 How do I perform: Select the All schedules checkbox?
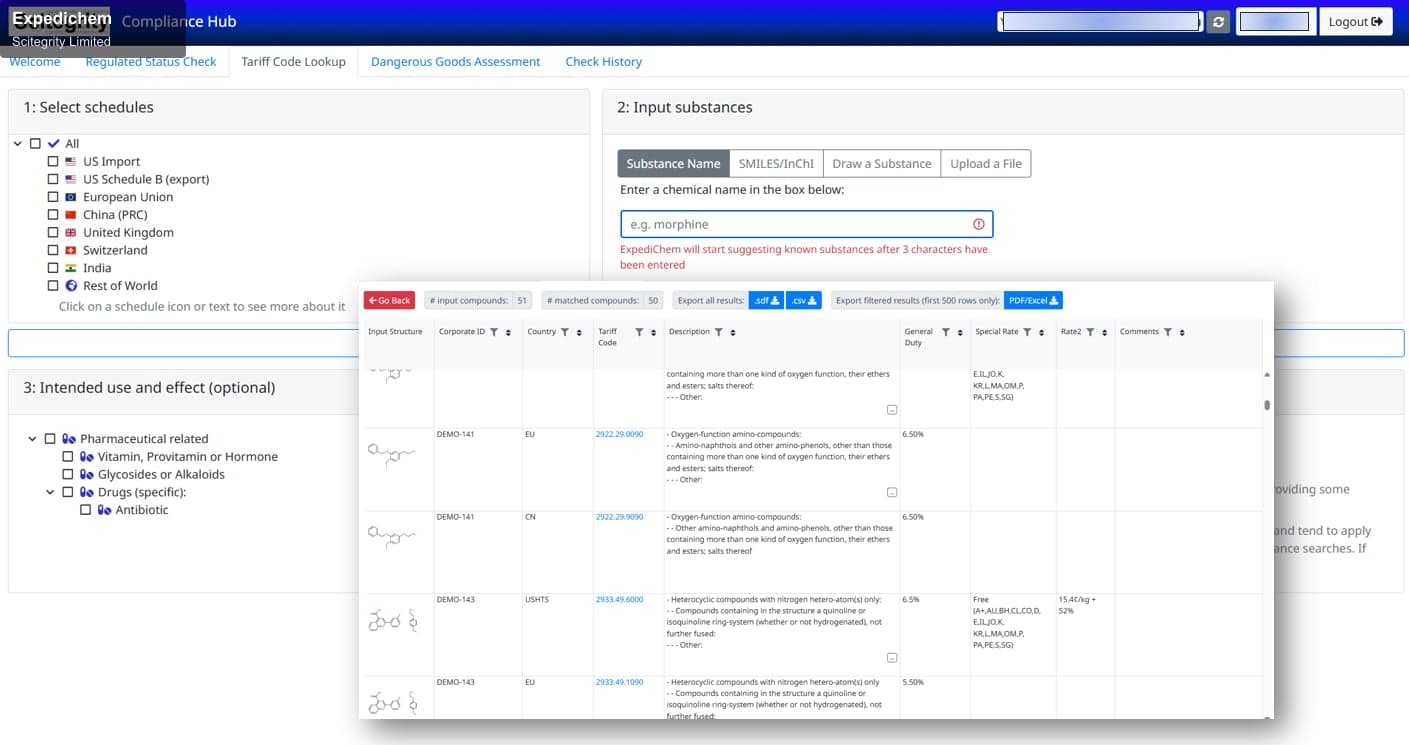coord(35,144)
